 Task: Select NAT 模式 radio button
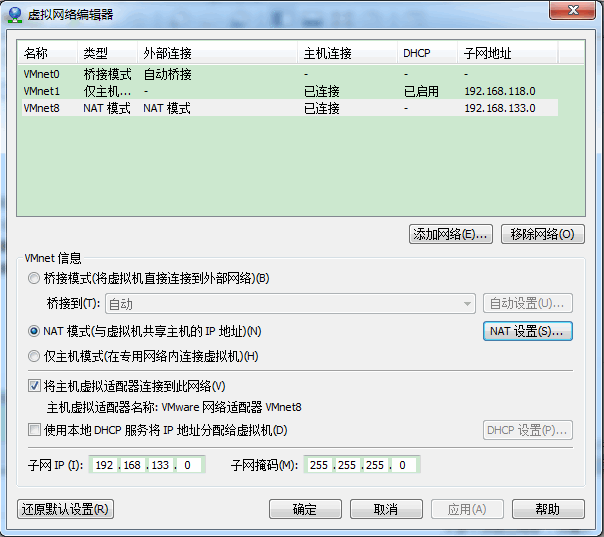[34, 331]
